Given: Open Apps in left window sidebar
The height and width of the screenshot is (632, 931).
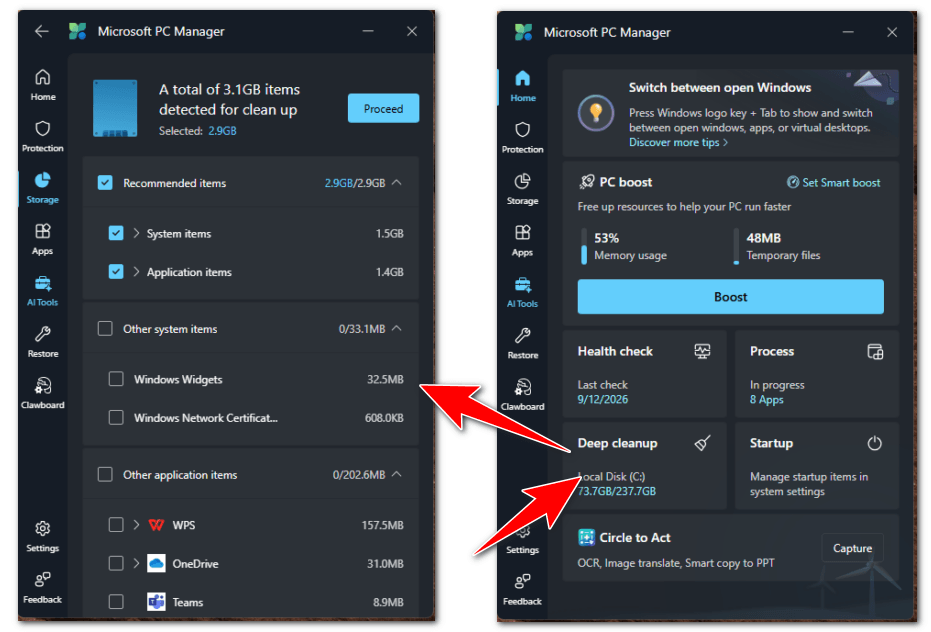Looking at the screenshot, I should click(x=43, y=239).
